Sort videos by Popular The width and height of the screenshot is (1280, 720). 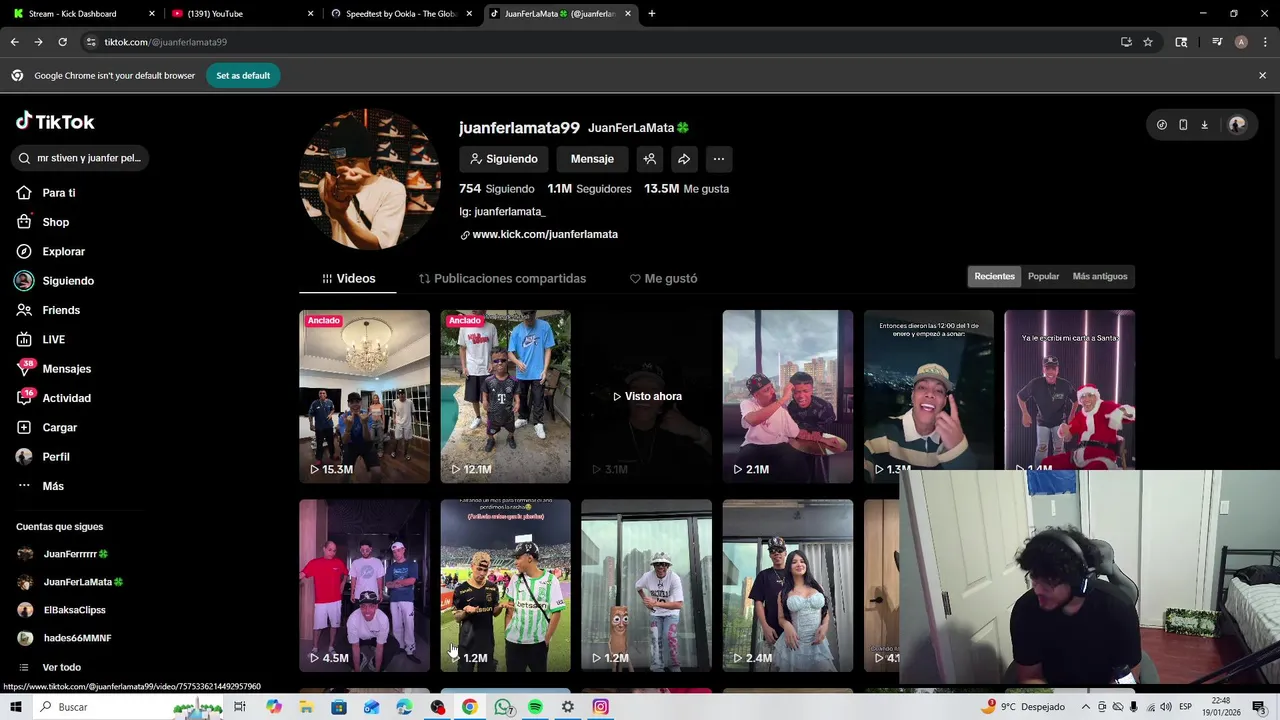click(1043, 276)
